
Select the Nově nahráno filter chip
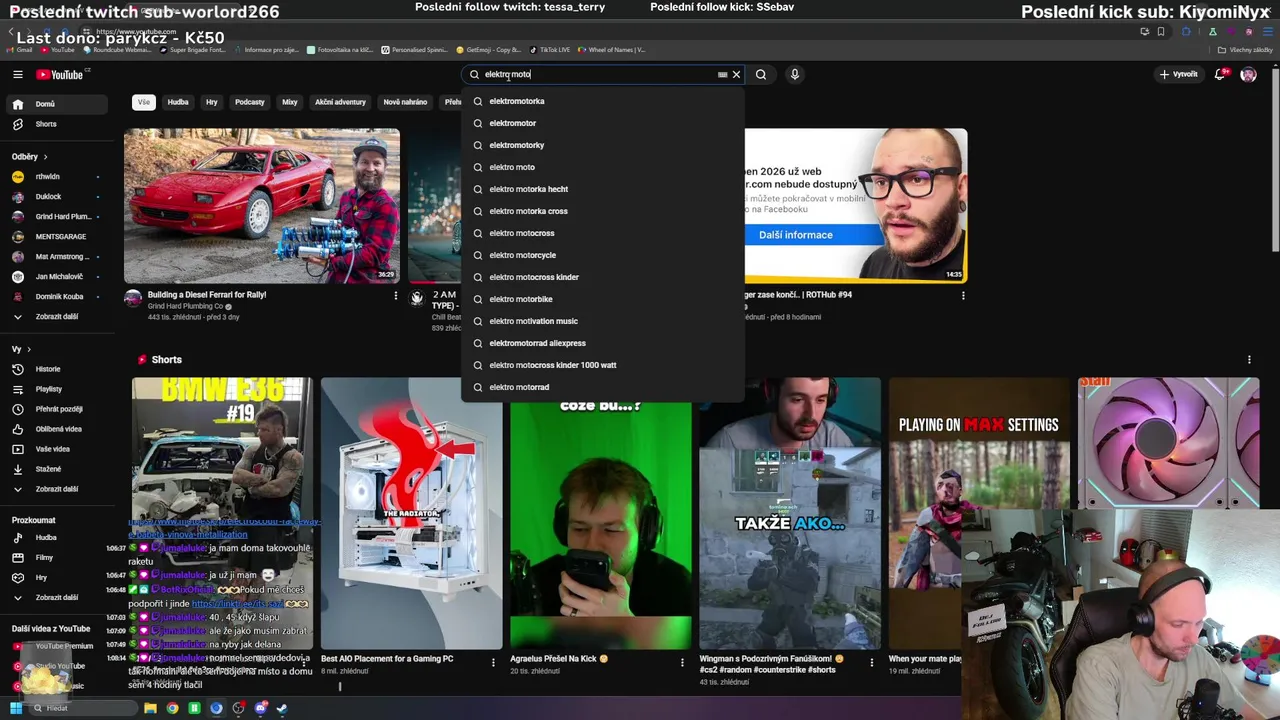(x=405, y=102)
